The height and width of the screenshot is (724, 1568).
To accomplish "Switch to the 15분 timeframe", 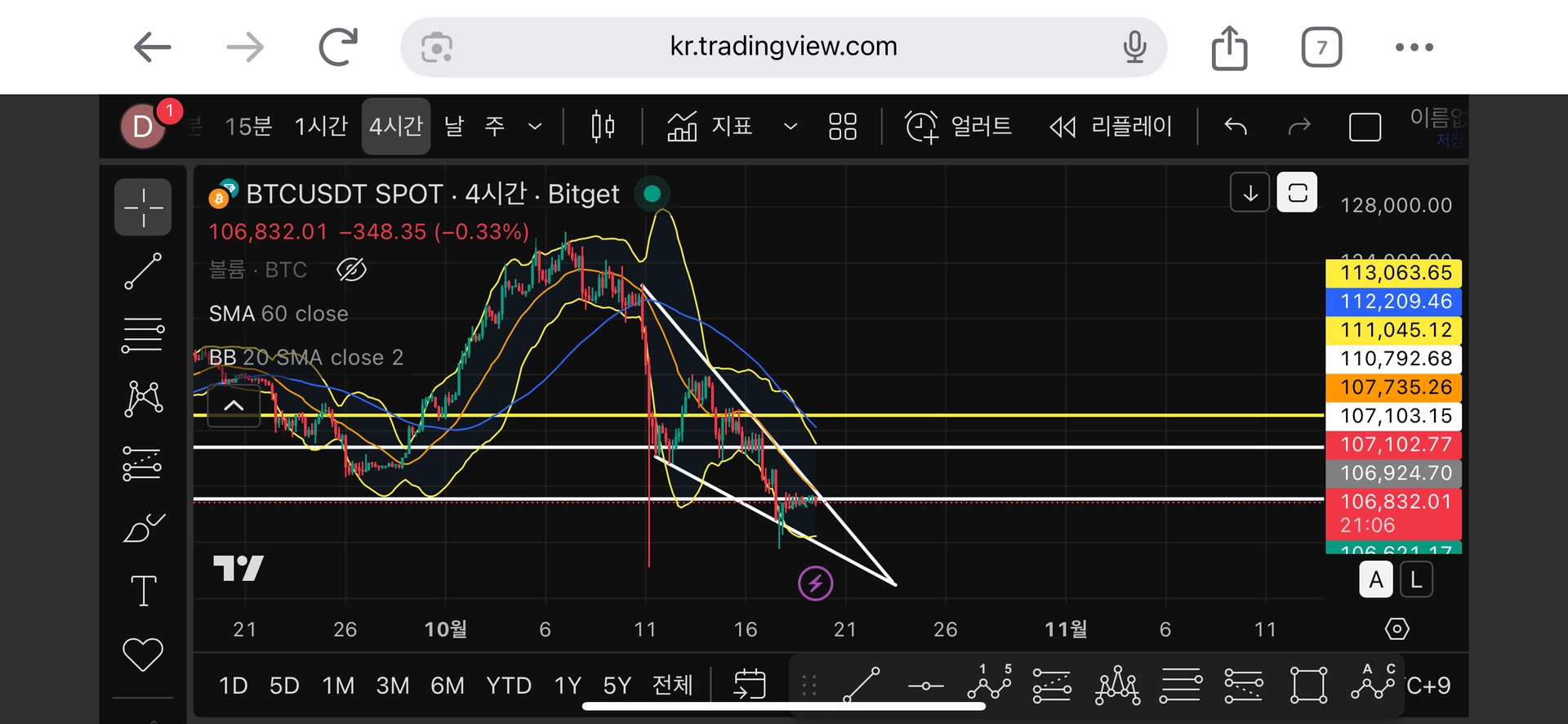I will pos(248,127).
